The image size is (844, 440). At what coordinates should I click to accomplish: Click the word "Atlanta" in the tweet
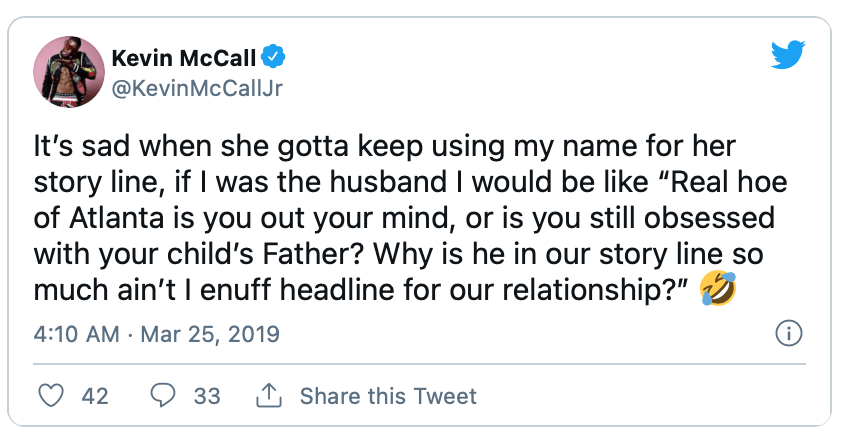tap(116, 218)
